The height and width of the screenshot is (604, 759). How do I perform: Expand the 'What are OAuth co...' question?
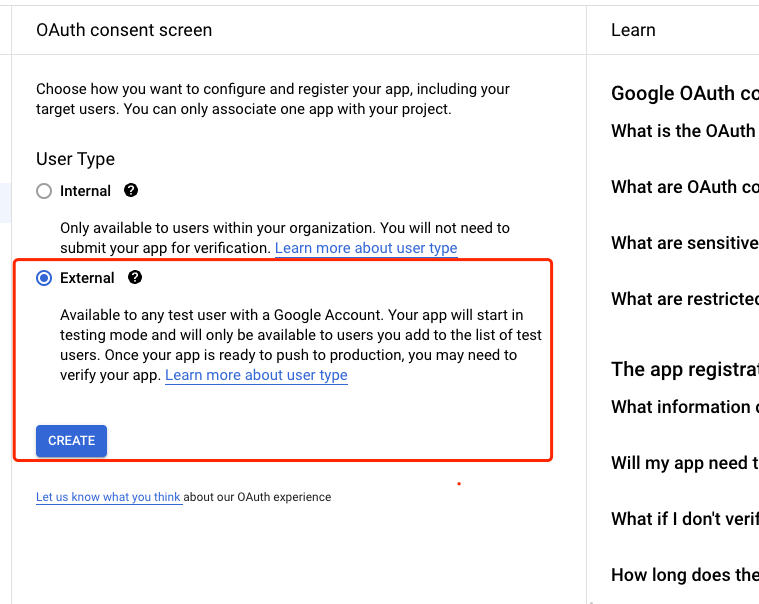pyautogui.click(x=684, y=187)
